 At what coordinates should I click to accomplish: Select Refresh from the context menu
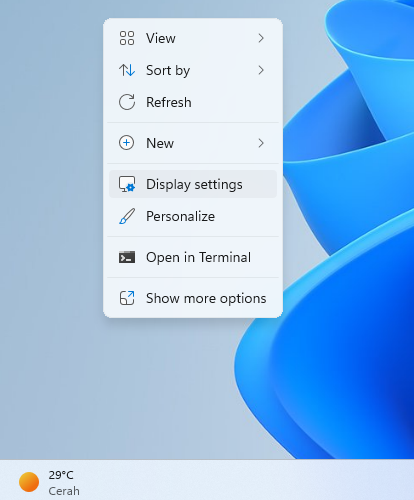(193, 102)
